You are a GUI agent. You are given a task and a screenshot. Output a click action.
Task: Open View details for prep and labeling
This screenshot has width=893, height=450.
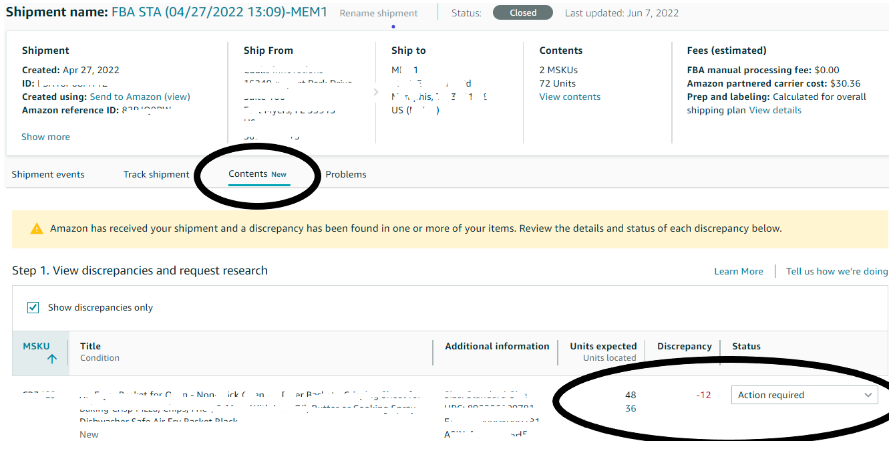[775, 111]
